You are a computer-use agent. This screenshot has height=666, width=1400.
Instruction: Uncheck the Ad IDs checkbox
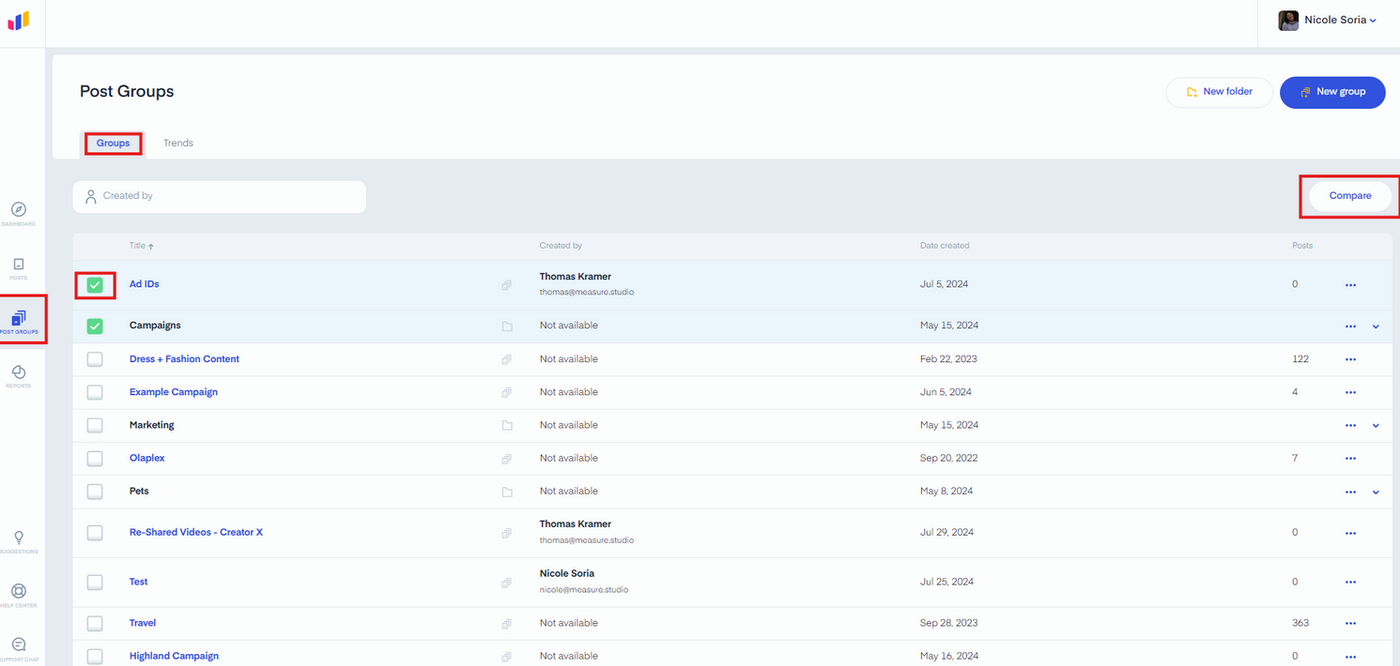coord(95,285)
